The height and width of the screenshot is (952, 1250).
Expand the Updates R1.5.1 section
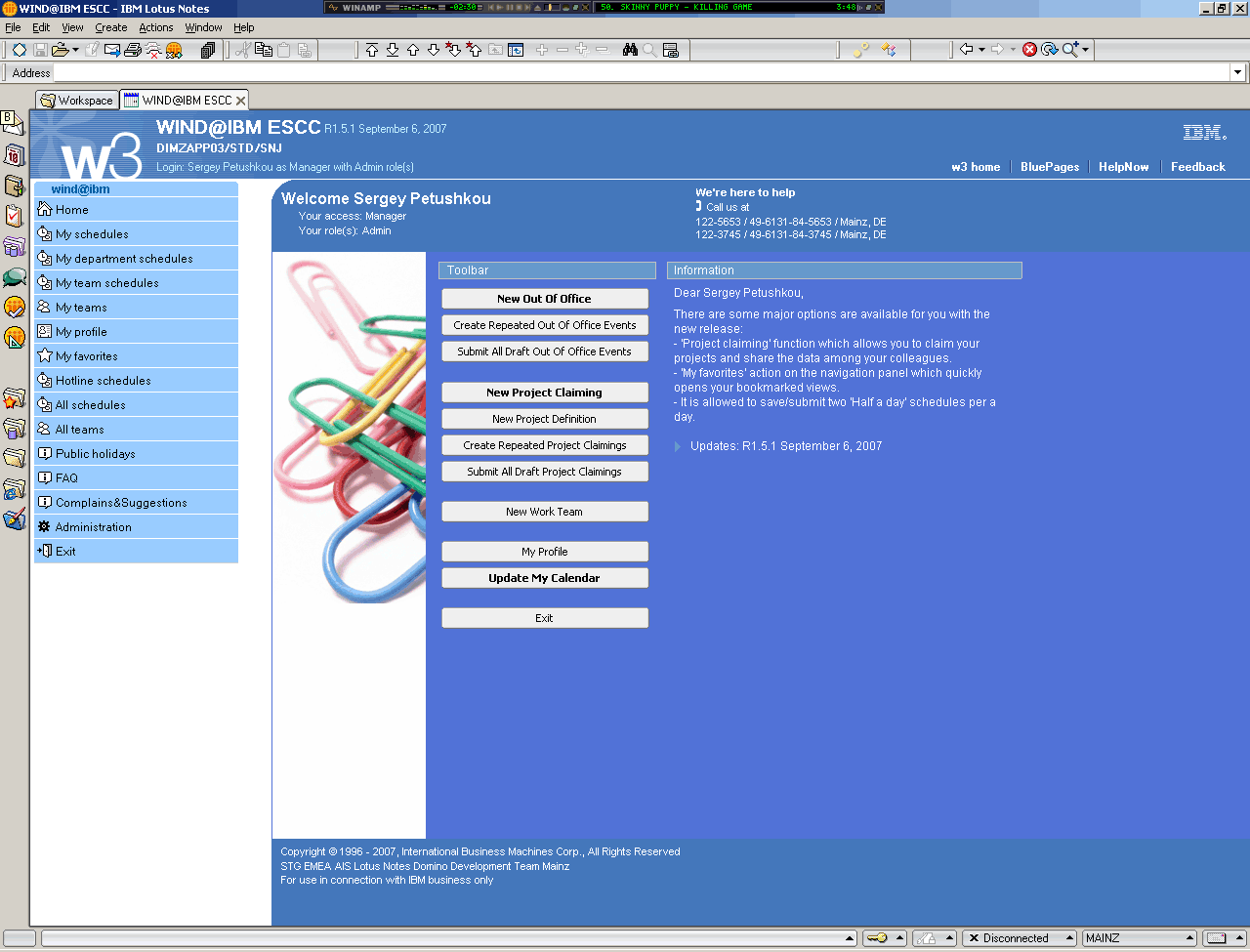click(678, 446)
